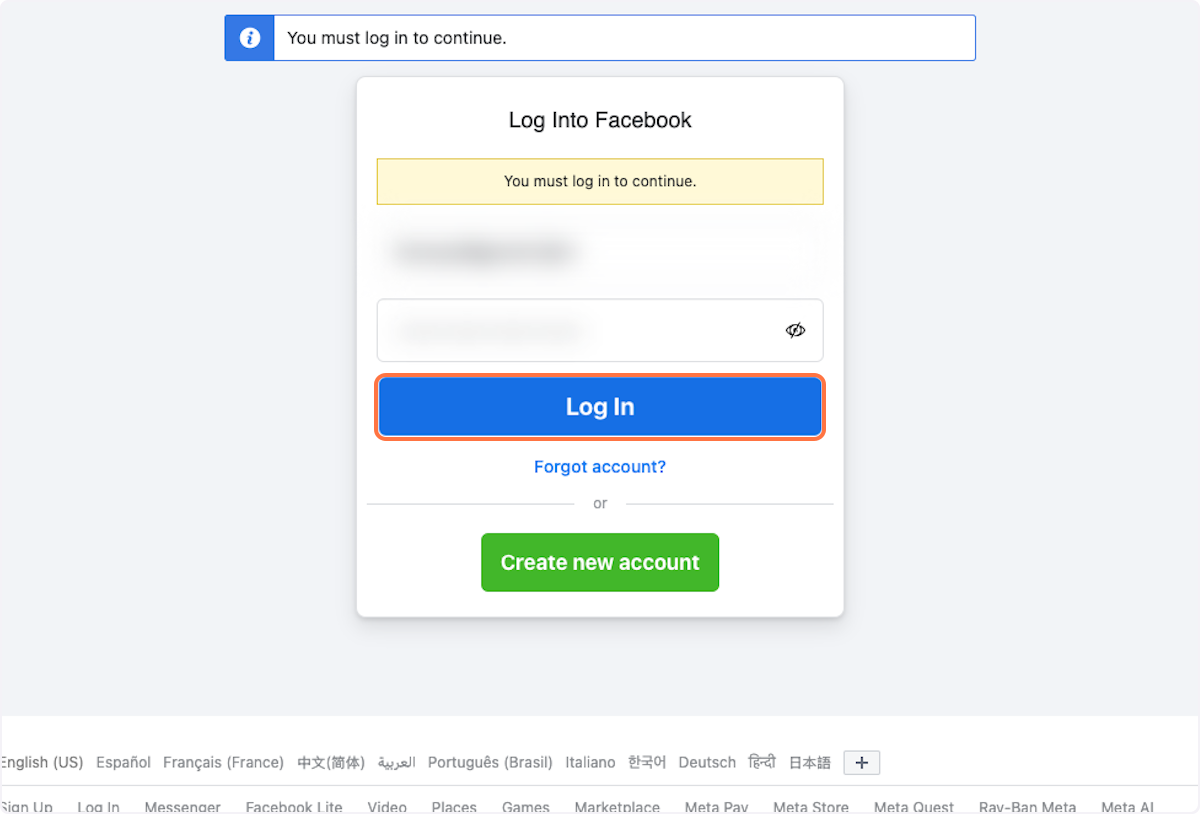Open Marketplace footer link

[x=617, y=807]
